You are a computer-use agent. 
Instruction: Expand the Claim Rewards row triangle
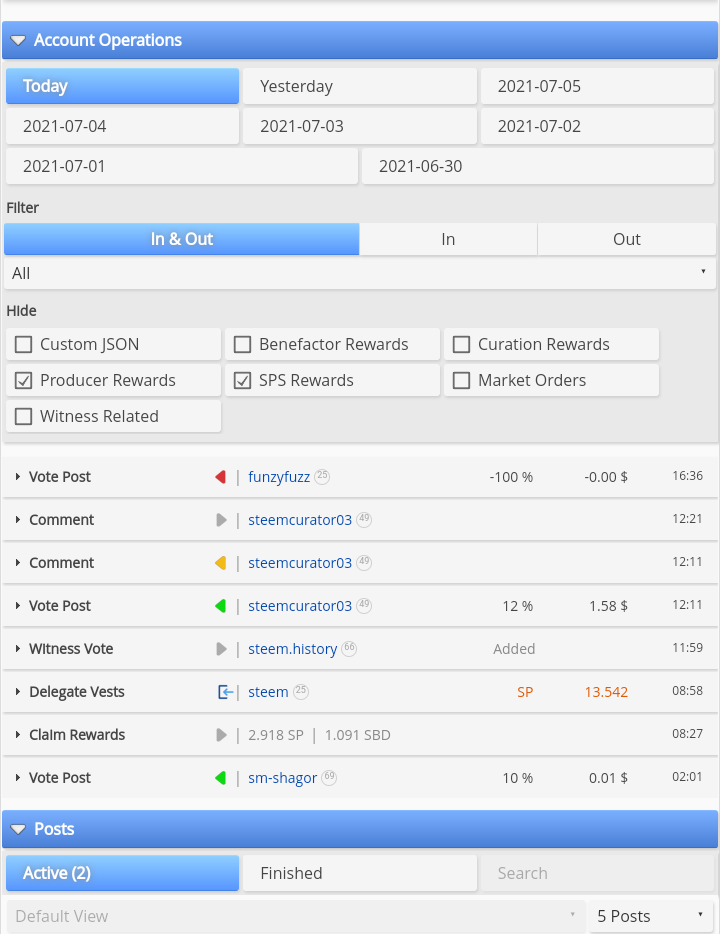coord(18,734)
